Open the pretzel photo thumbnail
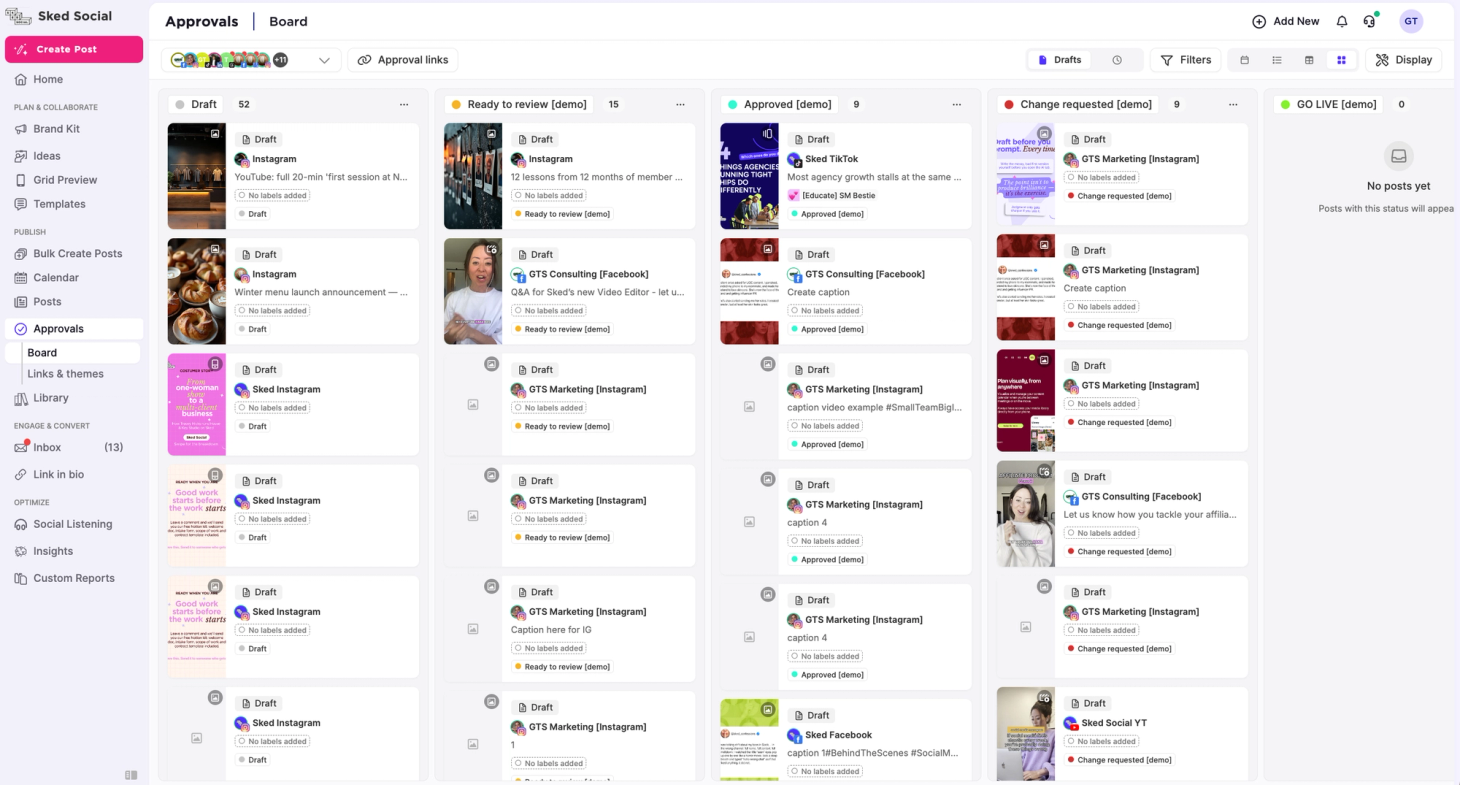Screen dimensions: 1460x785 click(197, 291)
